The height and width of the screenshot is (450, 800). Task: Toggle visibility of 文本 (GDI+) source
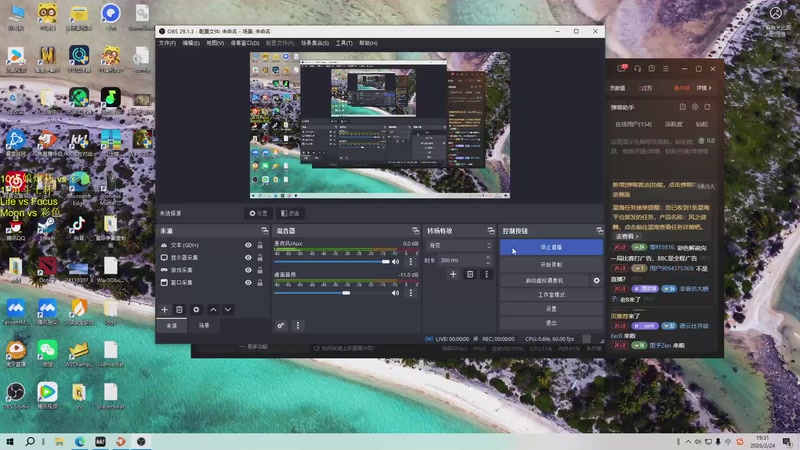coord(248,245)
